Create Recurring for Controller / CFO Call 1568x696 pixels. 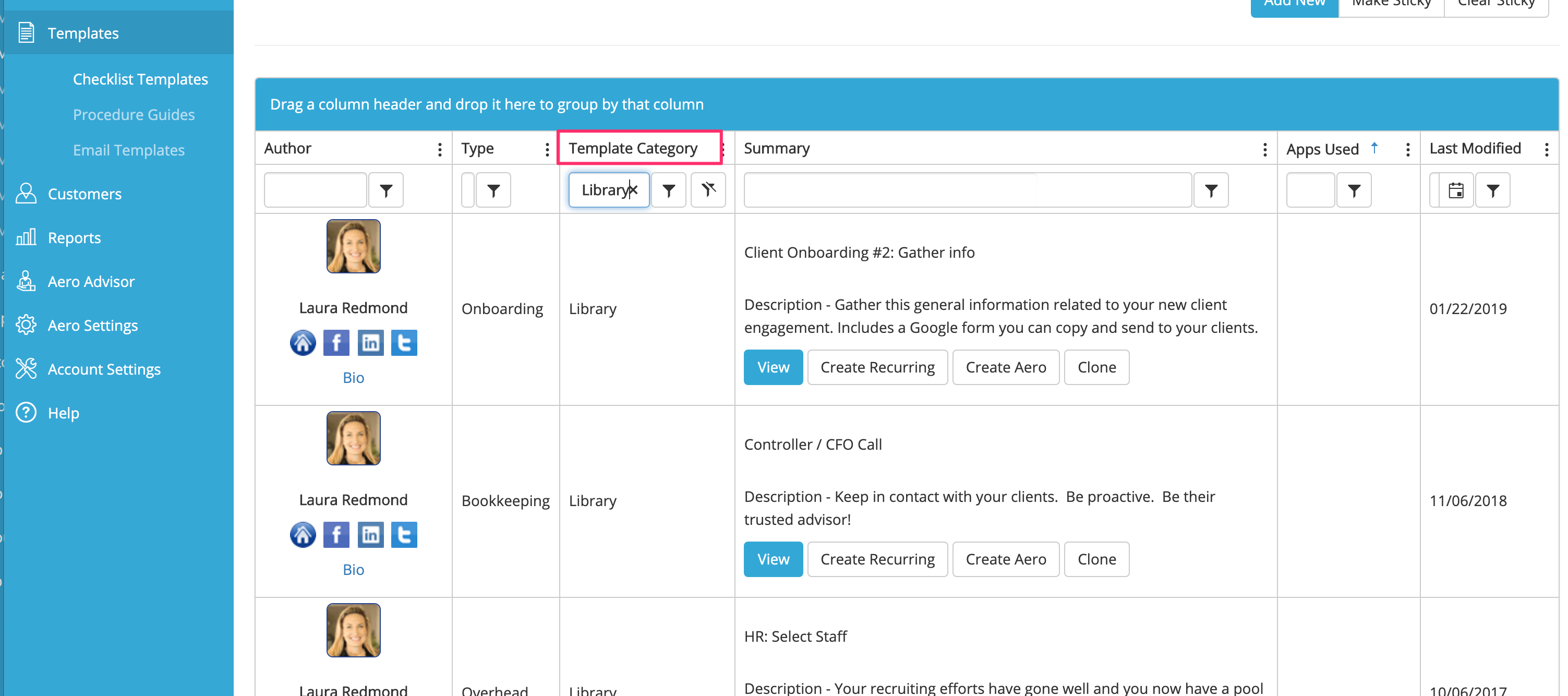coord(878,559)
